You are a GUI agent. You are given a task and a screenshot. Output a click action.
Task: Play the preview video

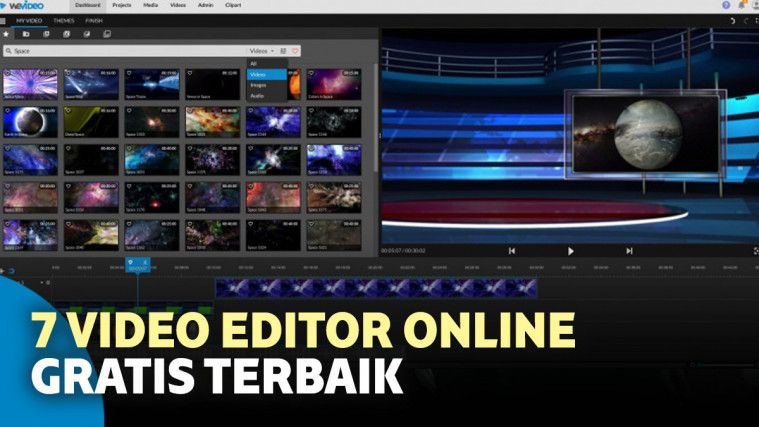pyautogui.click(x=571, y=251)
